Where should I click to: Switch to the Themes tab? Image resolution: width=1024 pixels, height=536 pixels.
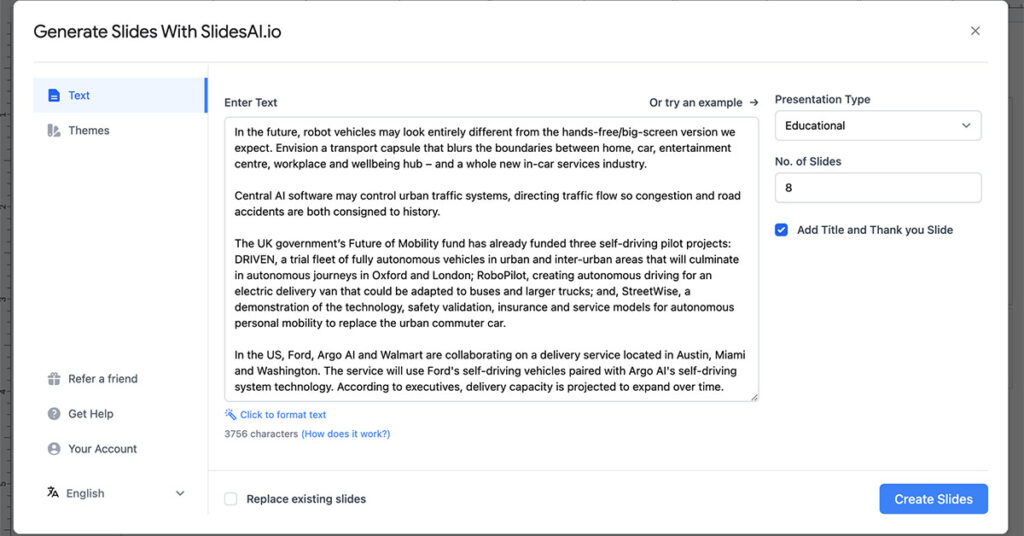pyautogui.click(x=88, y=131)
